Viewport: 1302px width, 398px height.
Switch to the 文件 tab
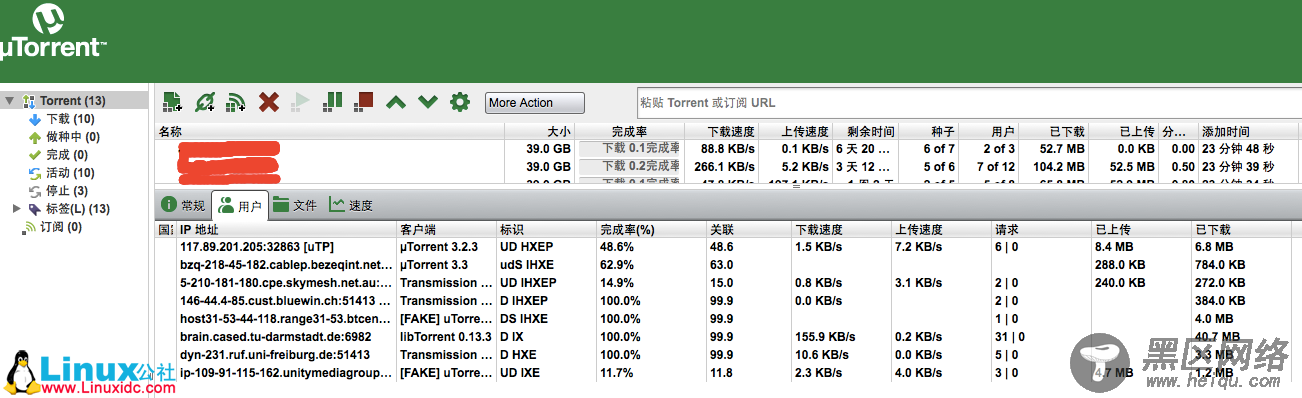click(x=295, y=205)
